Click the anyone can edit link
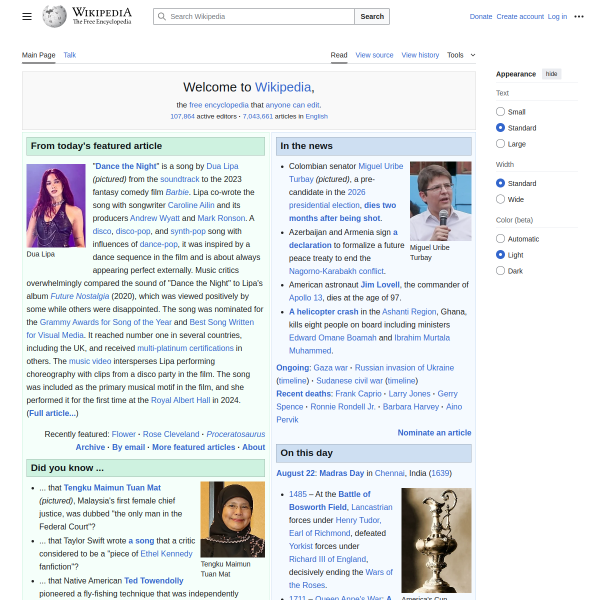 point(293,105)
